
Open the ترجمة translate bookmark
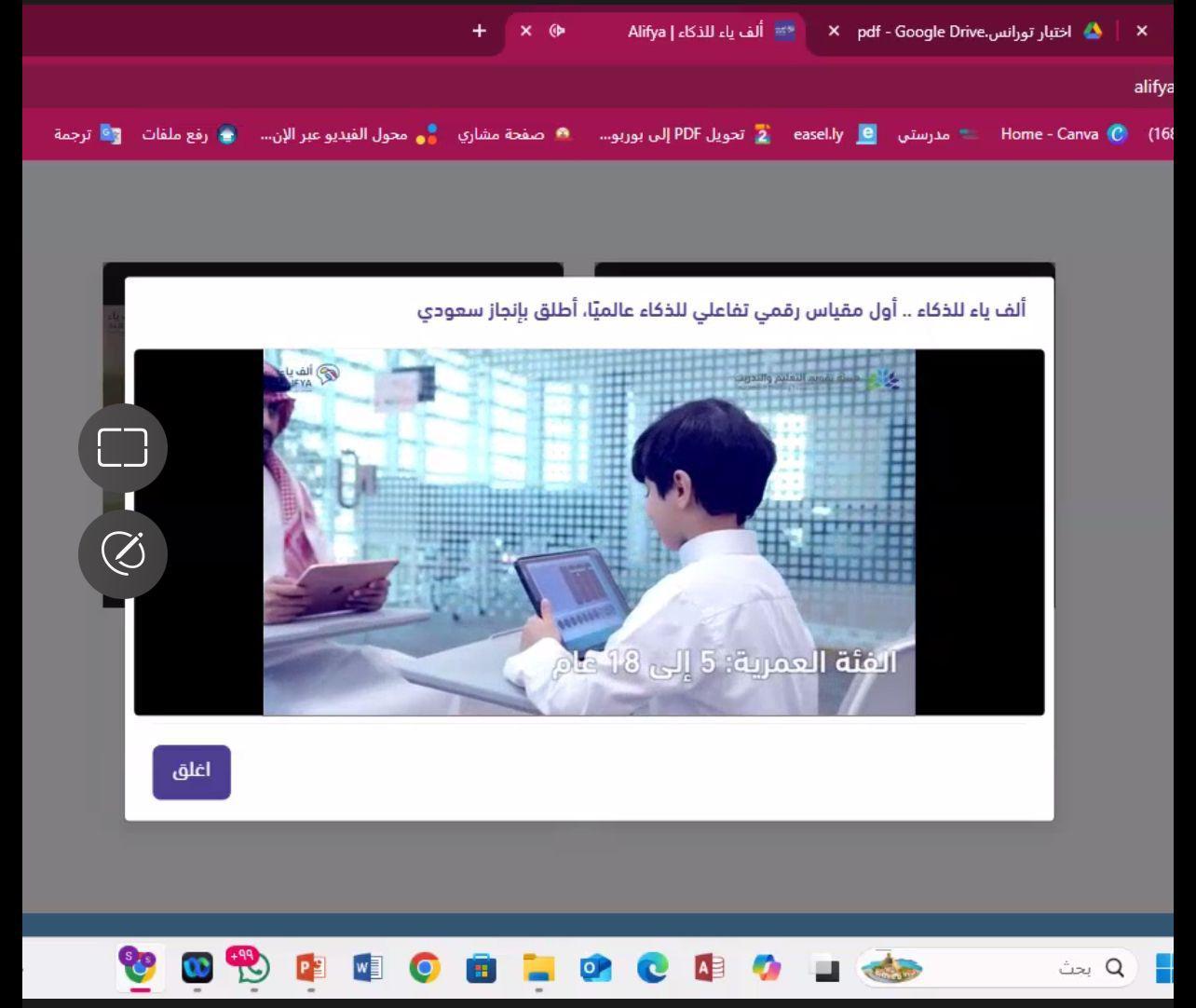point(86,134)
